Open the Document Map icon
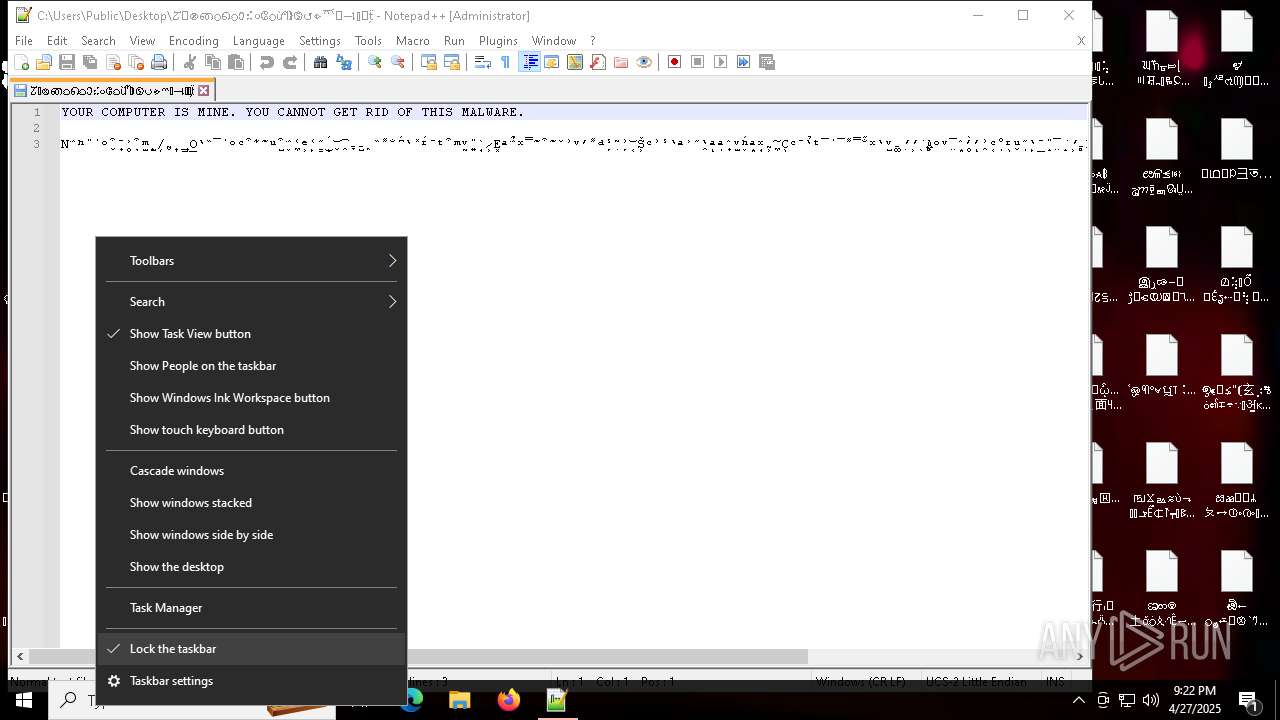 [x=575, y=62]
